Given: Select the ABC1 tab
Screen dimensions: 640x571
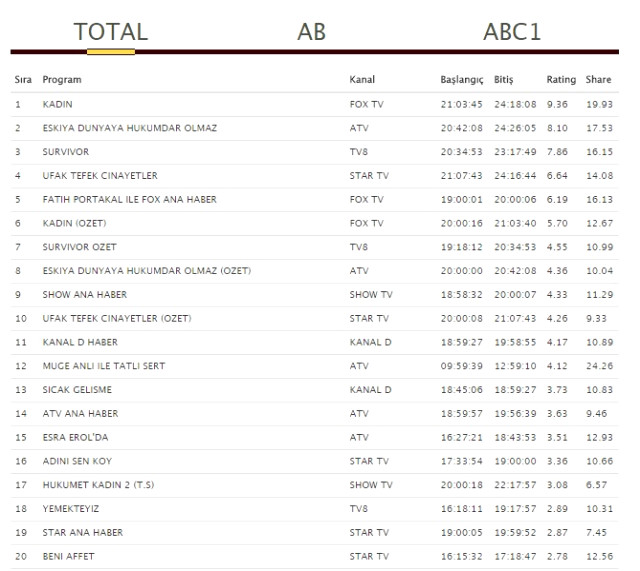Looking at the screenshot, I should [511, 31].
